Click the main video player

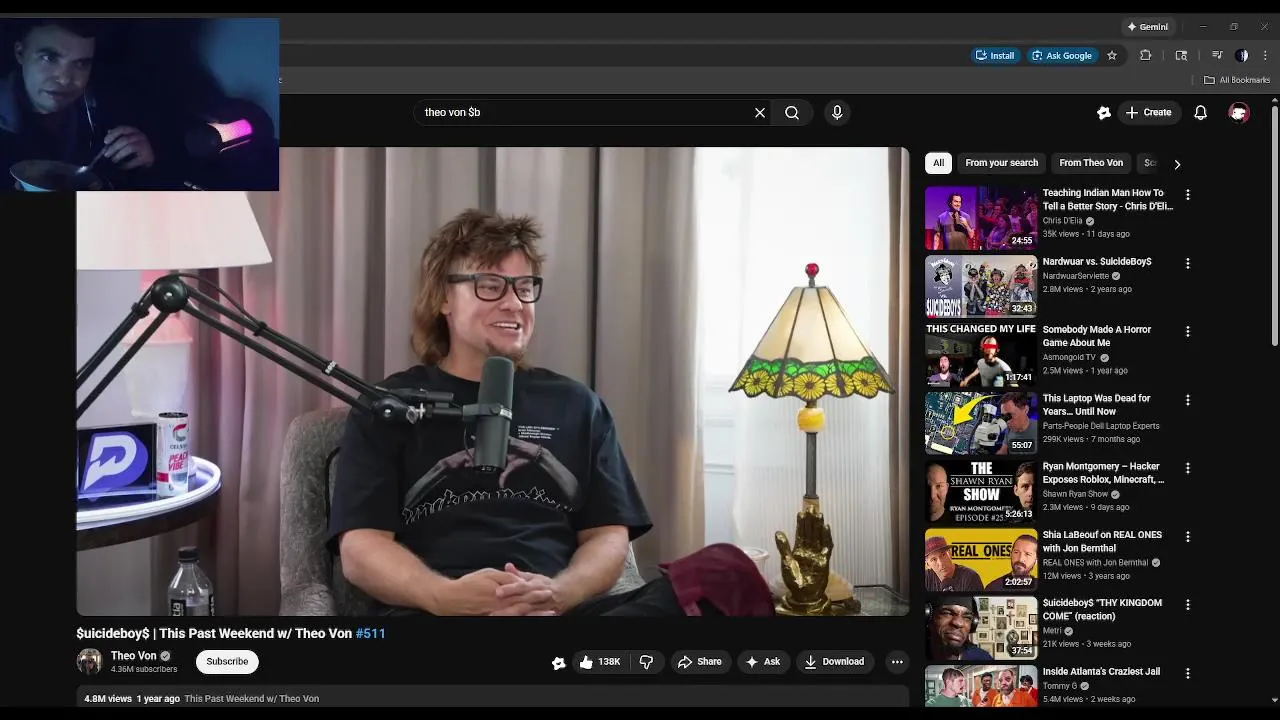[493, 381]
